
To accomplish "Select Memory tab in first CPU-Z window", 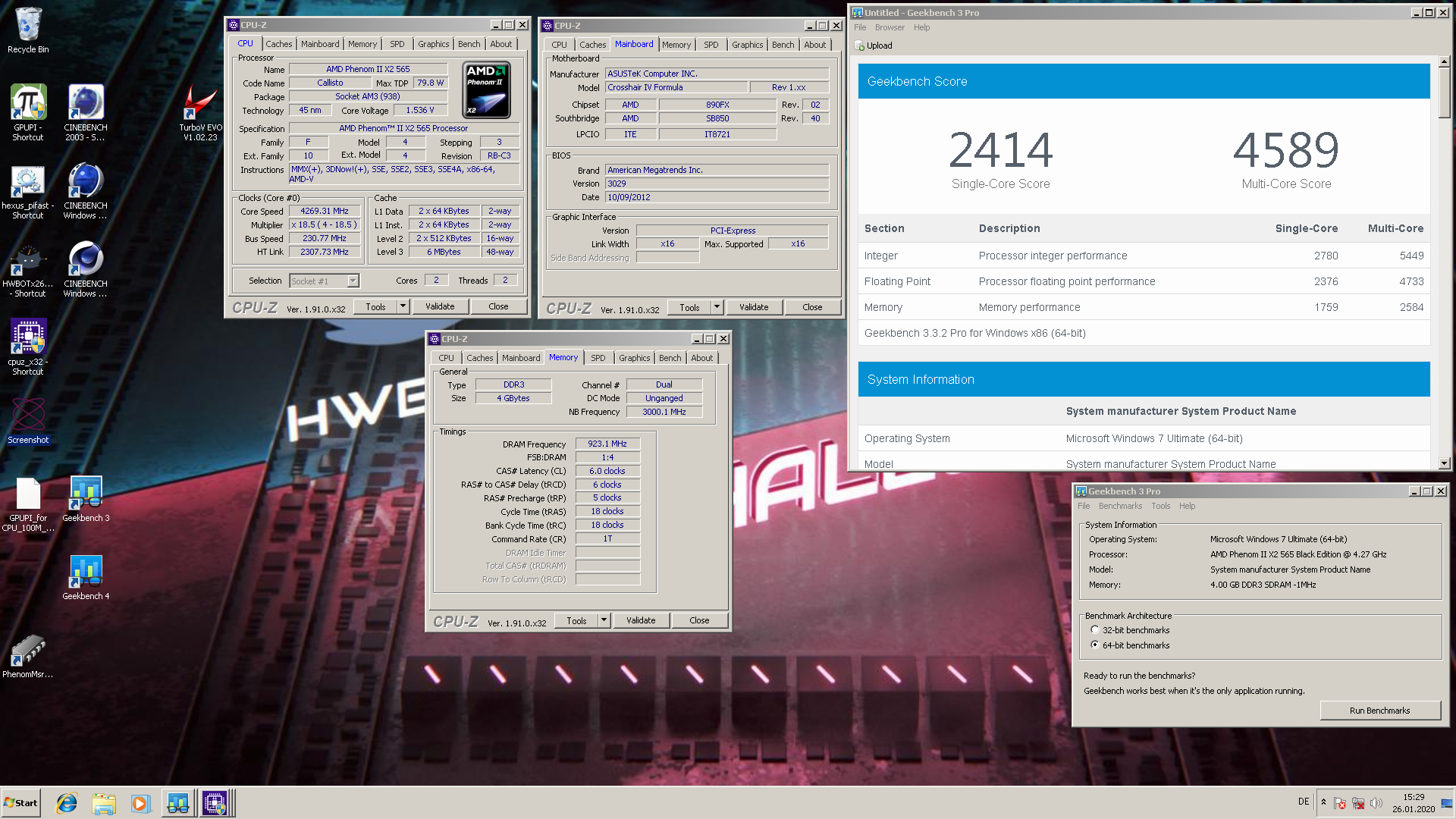I will click(362, 44).
